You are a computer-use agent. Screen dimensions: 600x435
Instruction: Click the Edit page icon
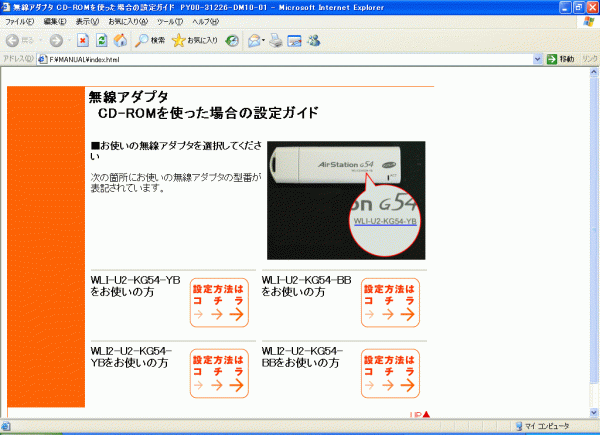pyautogui.click(x=295, y=40)
